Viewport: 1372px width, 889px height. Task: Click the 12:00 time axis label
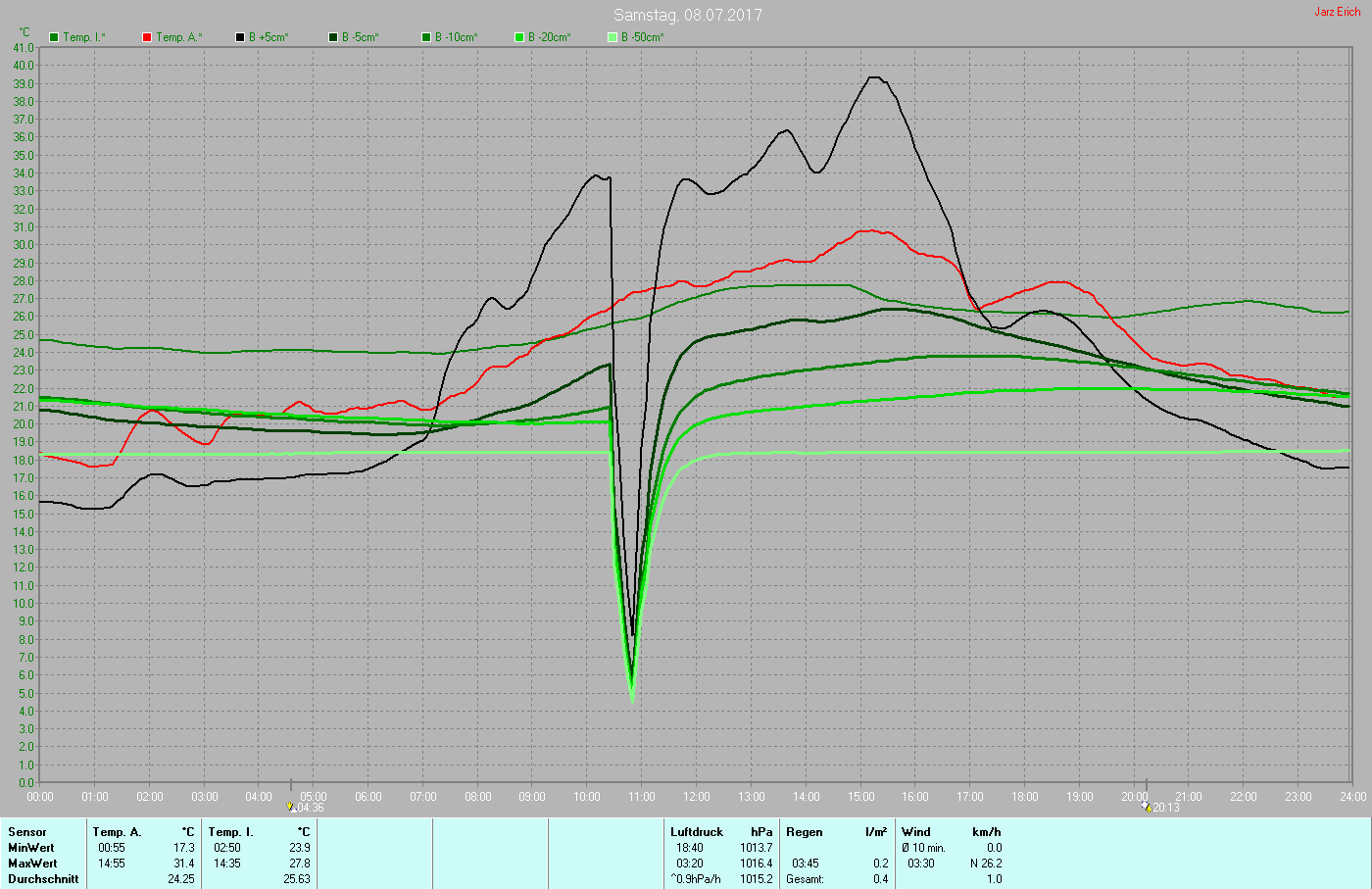[697, 797]
